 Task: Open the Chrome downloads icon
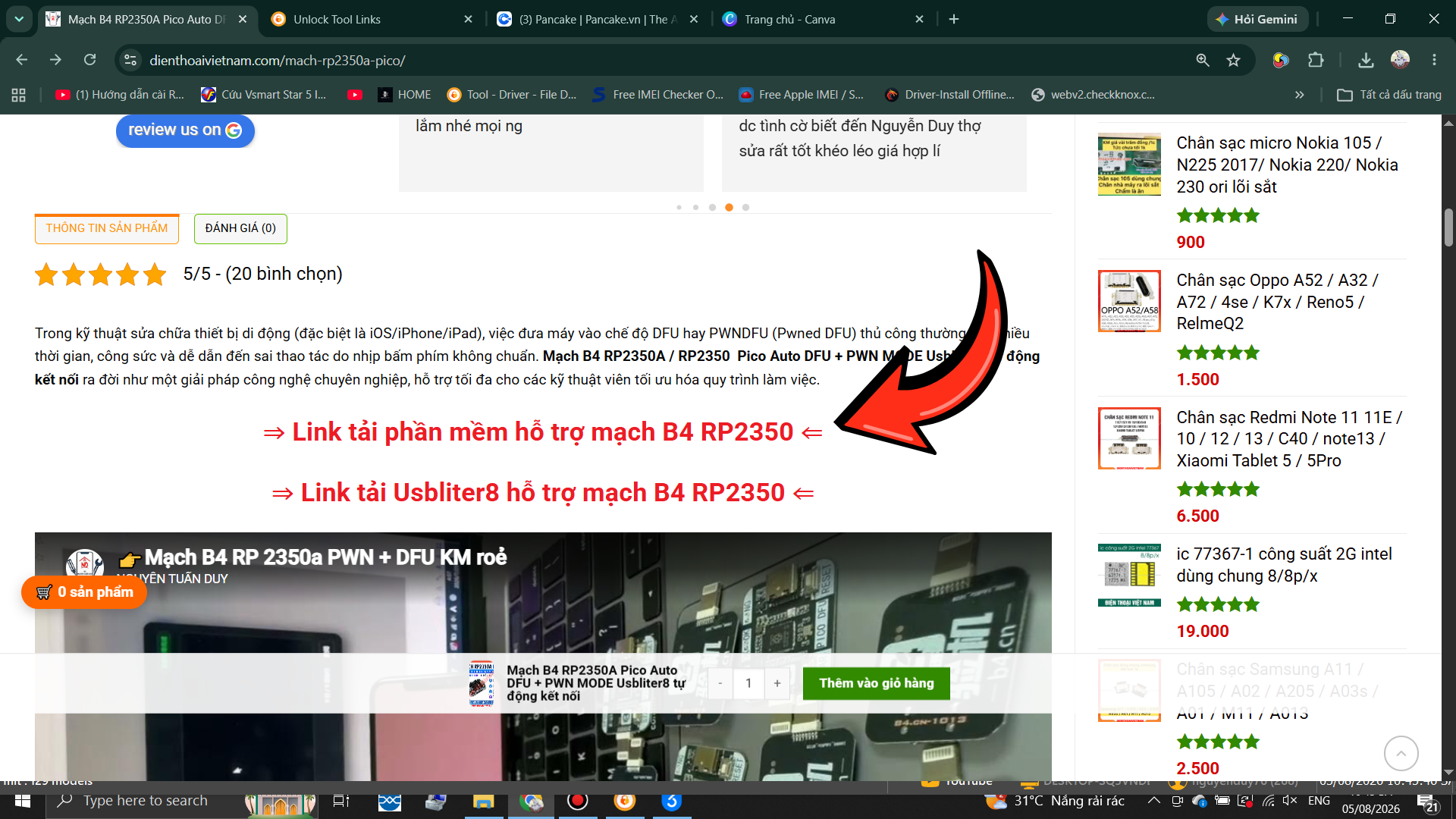point(1366,60)
